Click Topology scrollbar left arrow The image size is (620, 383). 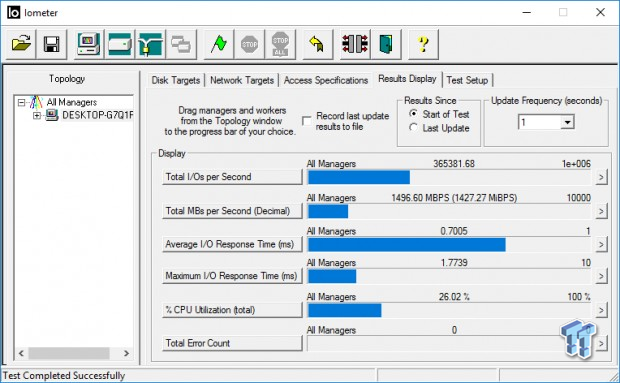[21, 353]
